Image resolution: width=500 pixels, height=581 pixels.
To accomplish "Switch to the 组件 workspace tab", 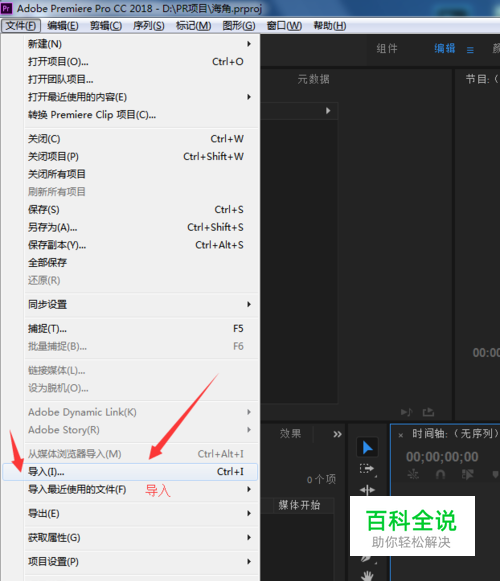I will [x=387, y=49].
